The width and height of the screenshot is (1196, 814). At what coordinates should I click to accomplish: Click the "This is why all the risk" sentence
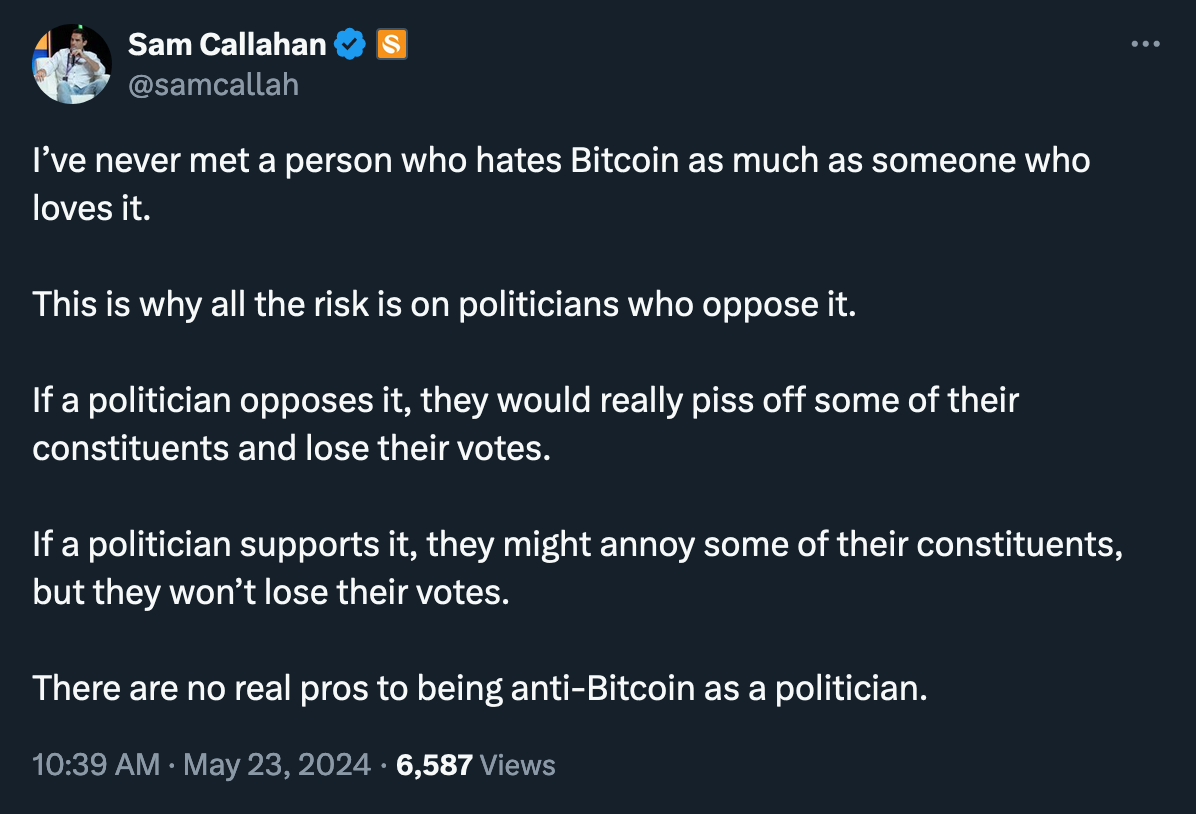coord(445,304)
